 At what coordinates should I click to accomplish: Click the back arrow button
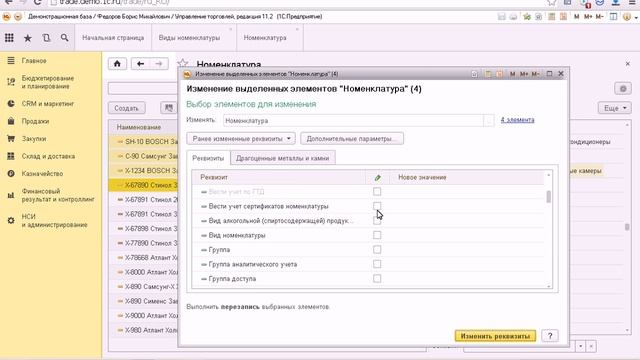point(140,64)
